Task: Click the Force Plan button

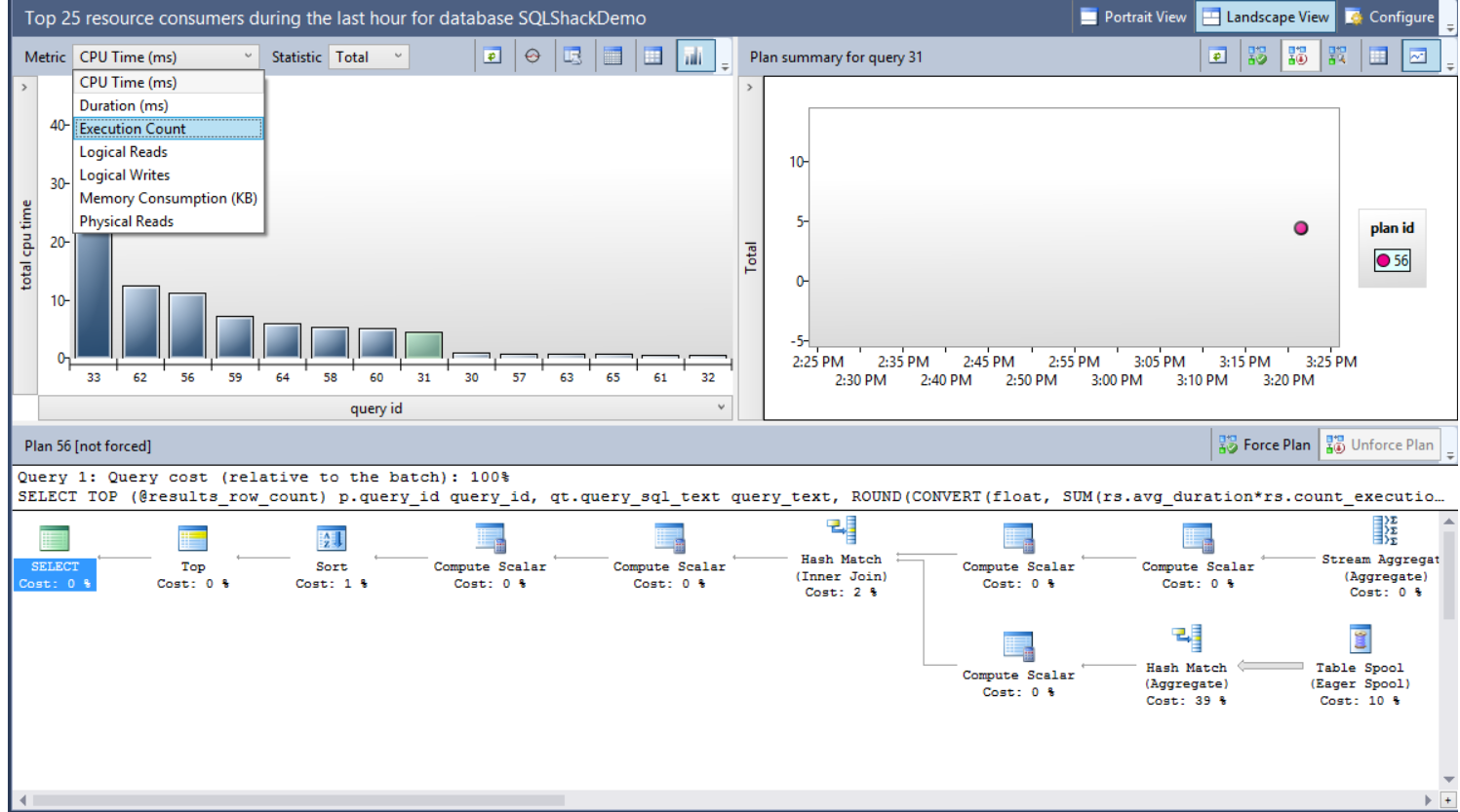Action: pos(1264,445)
